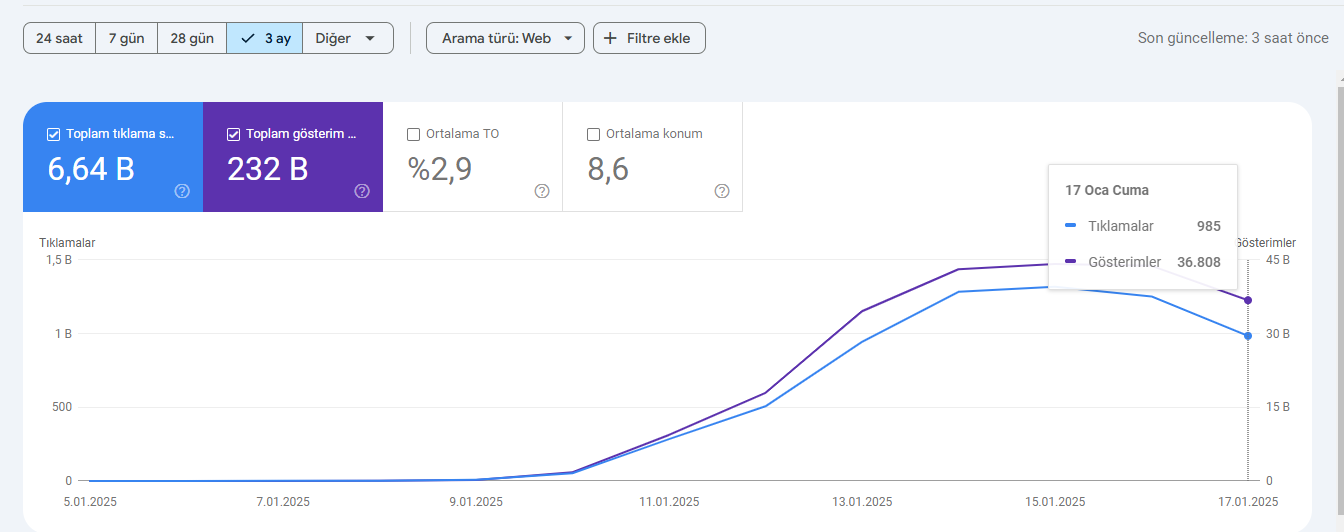Enable the Ortalama TO checkbox

tap(413, 134)
